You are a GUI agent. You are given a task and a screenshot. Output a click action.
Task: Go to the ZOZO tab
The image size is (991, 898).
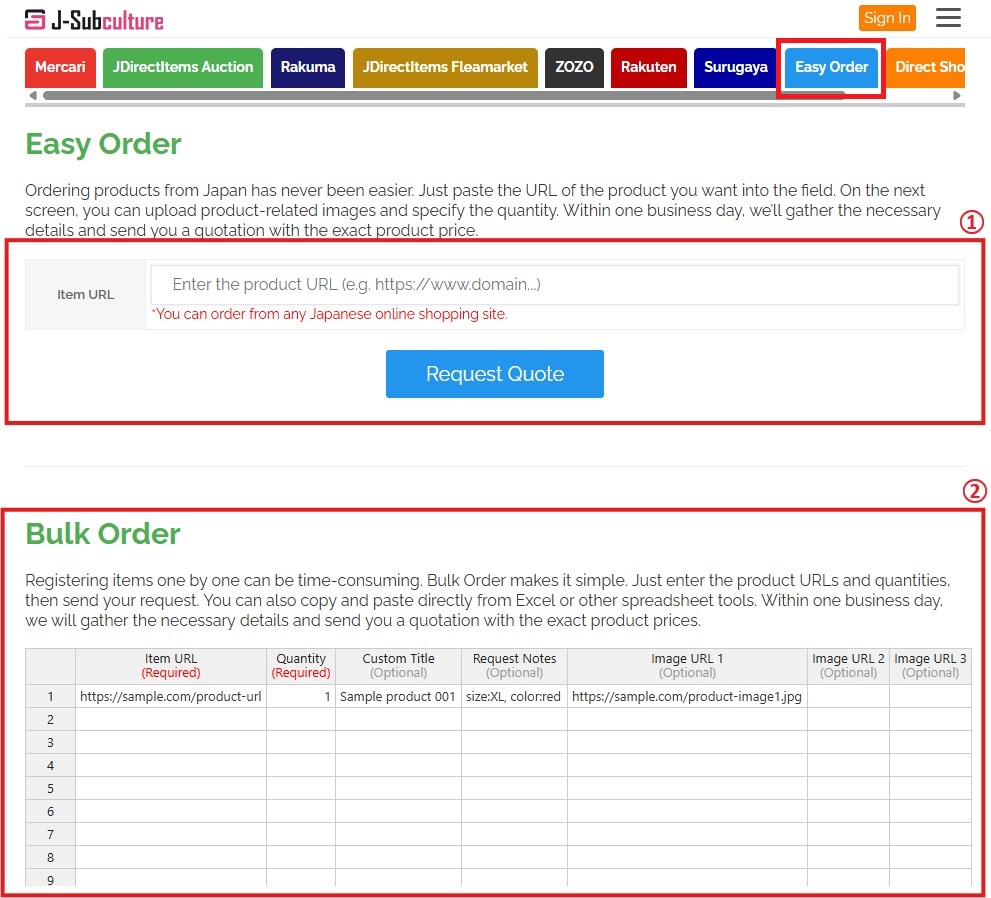[x=574, y=68]
